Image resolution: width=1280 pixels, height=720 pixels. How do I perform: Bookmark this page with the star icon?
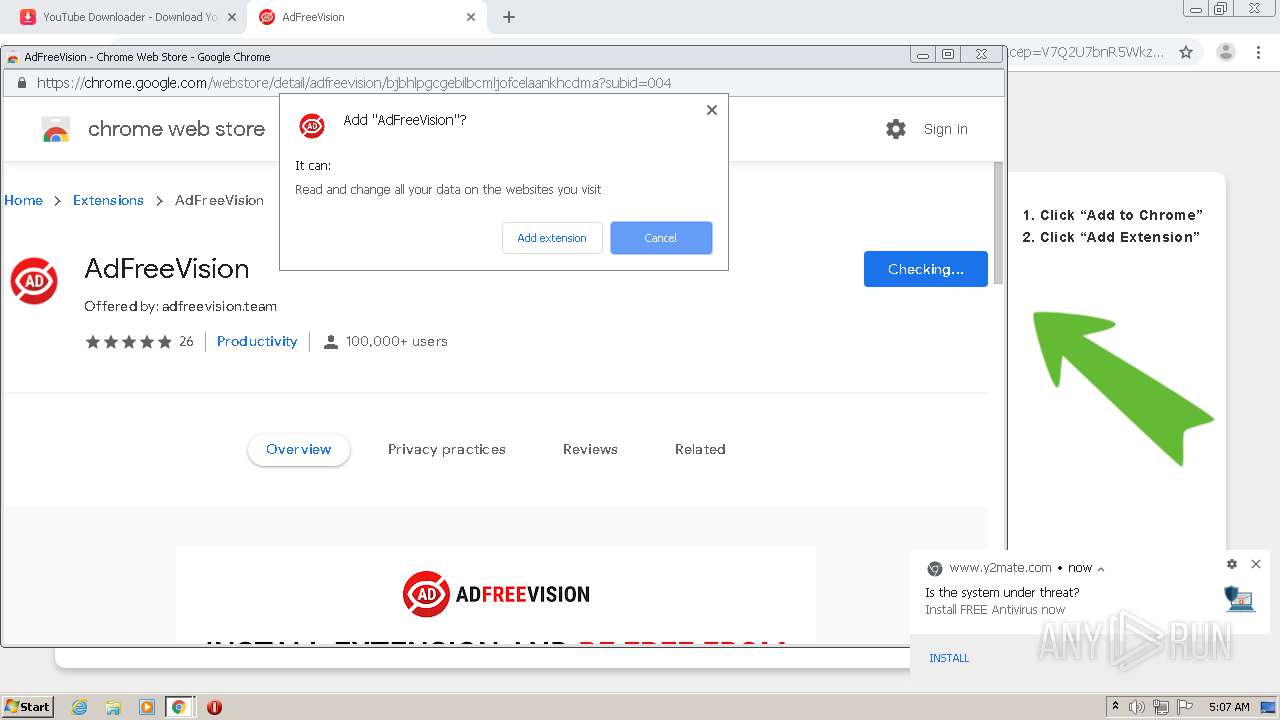1186,52
